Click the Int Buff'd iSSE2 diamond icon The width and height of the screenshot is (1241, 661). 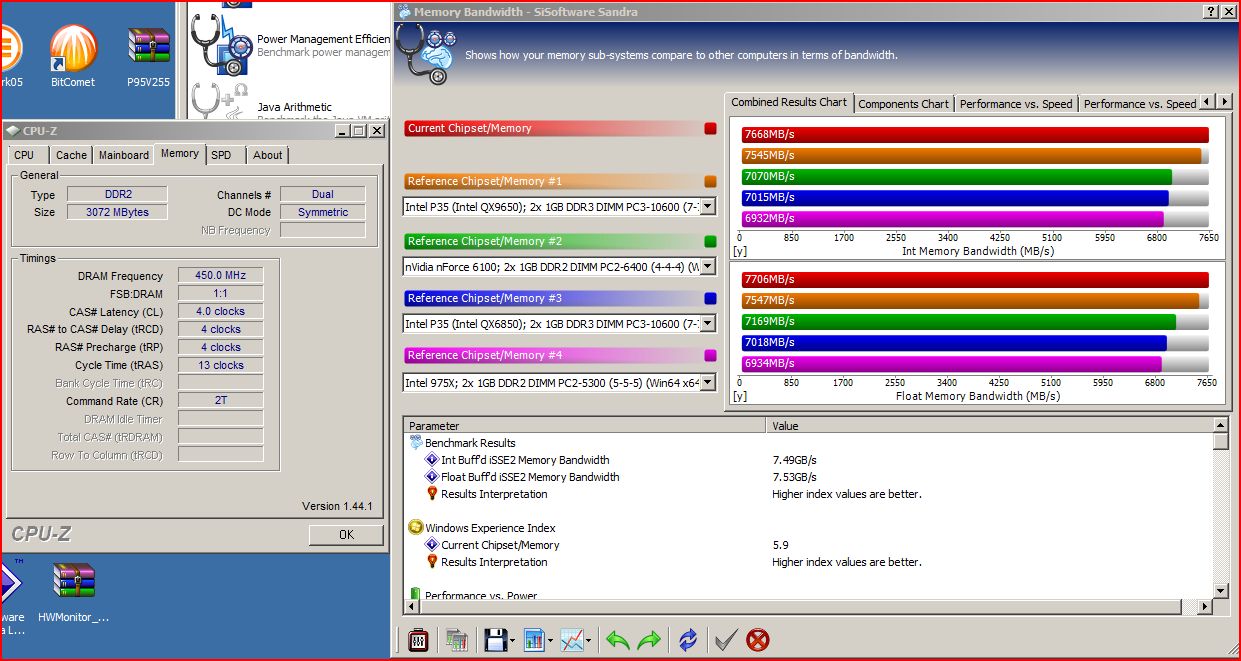(x=432, y=460)
